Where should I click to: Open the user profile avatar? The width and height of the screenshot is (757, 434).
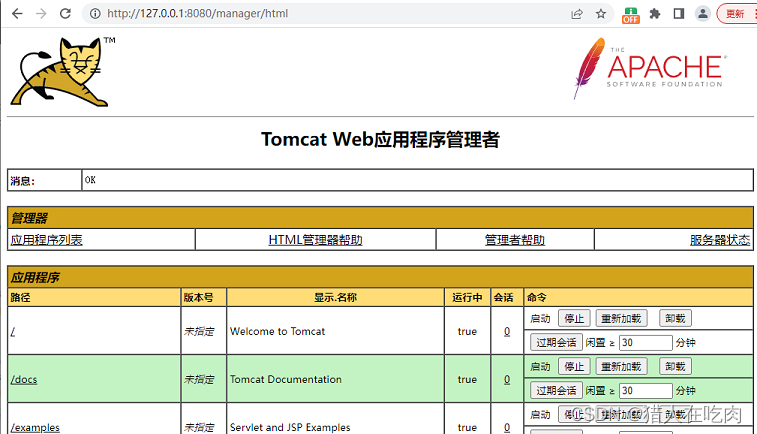[x=703, y=14]
